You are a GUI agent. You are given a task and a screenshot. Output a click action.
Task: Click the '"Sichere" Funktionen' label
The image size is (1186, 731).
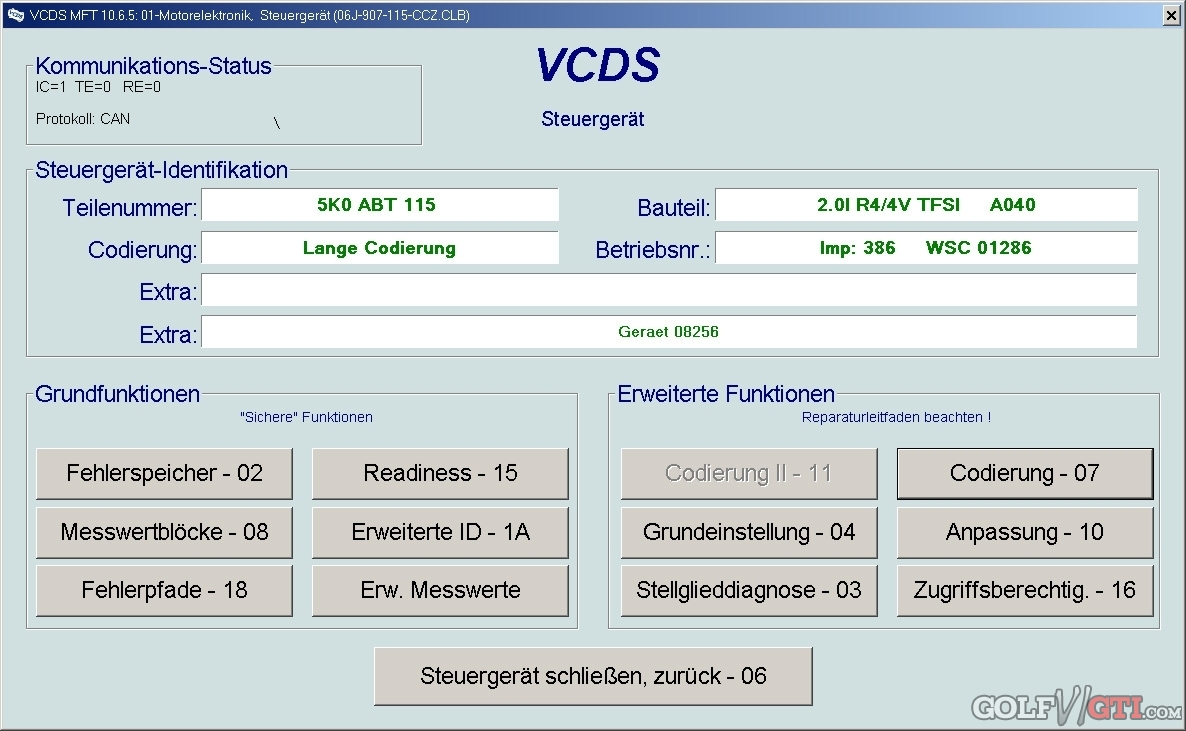click(306, 417)
